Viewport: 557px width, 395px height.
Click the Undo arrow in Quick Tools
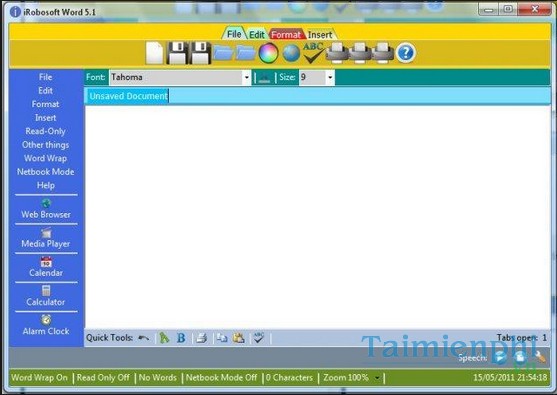point(144,338)
